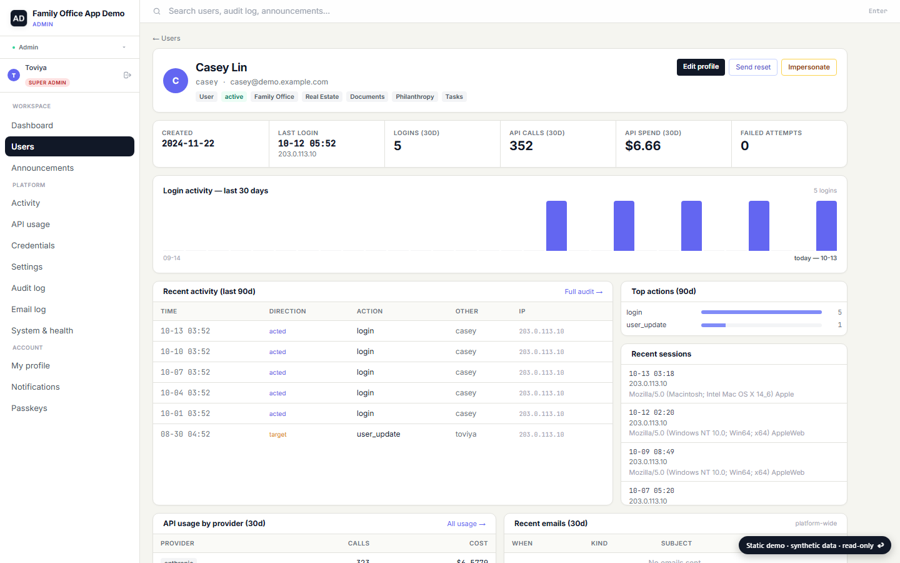Click the logout icon beside Toviya
Screen dimensions: 900x563
127,75
